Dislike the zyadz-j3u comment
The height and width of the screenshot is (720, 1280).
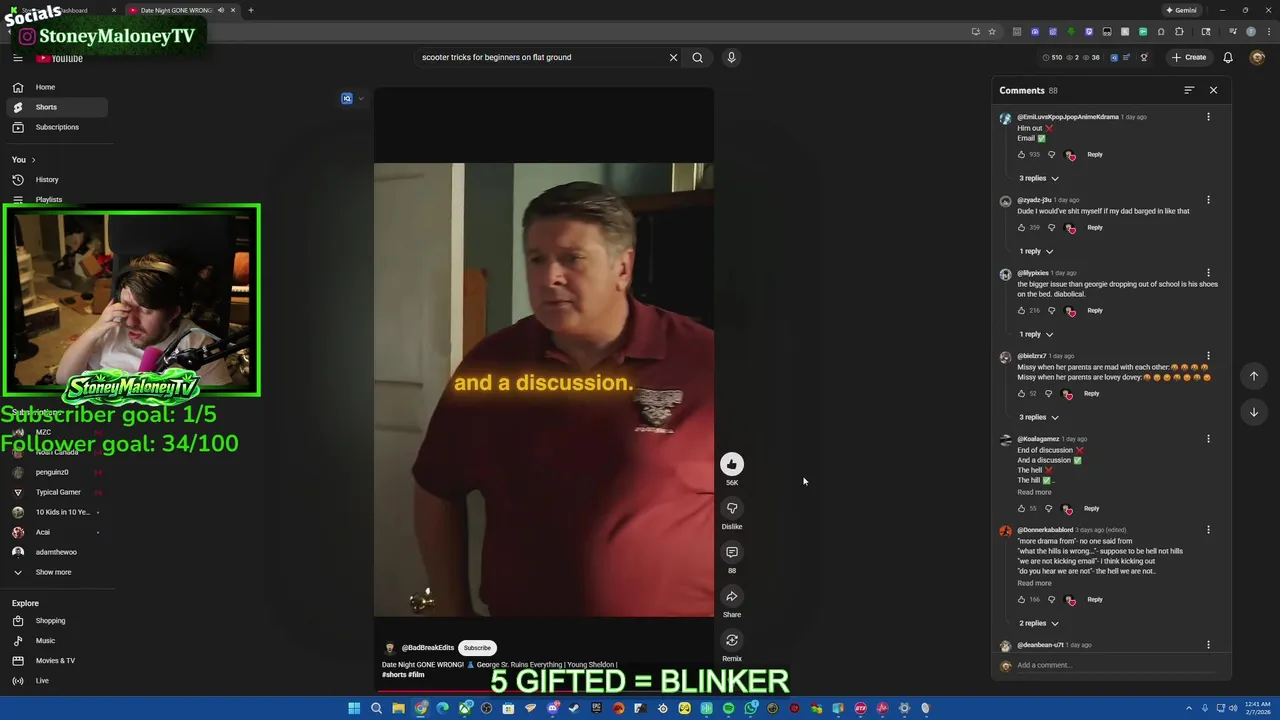[x=1051, y=227]
